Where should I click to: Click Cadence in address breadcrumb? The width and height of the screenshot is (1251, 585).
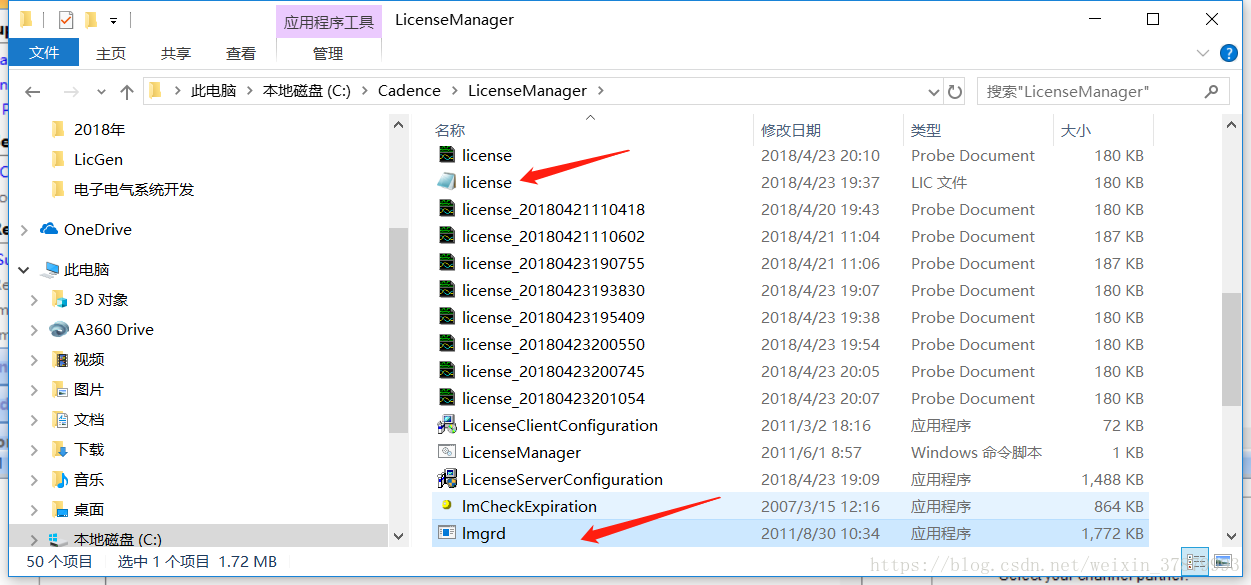(x=409, y=91)
